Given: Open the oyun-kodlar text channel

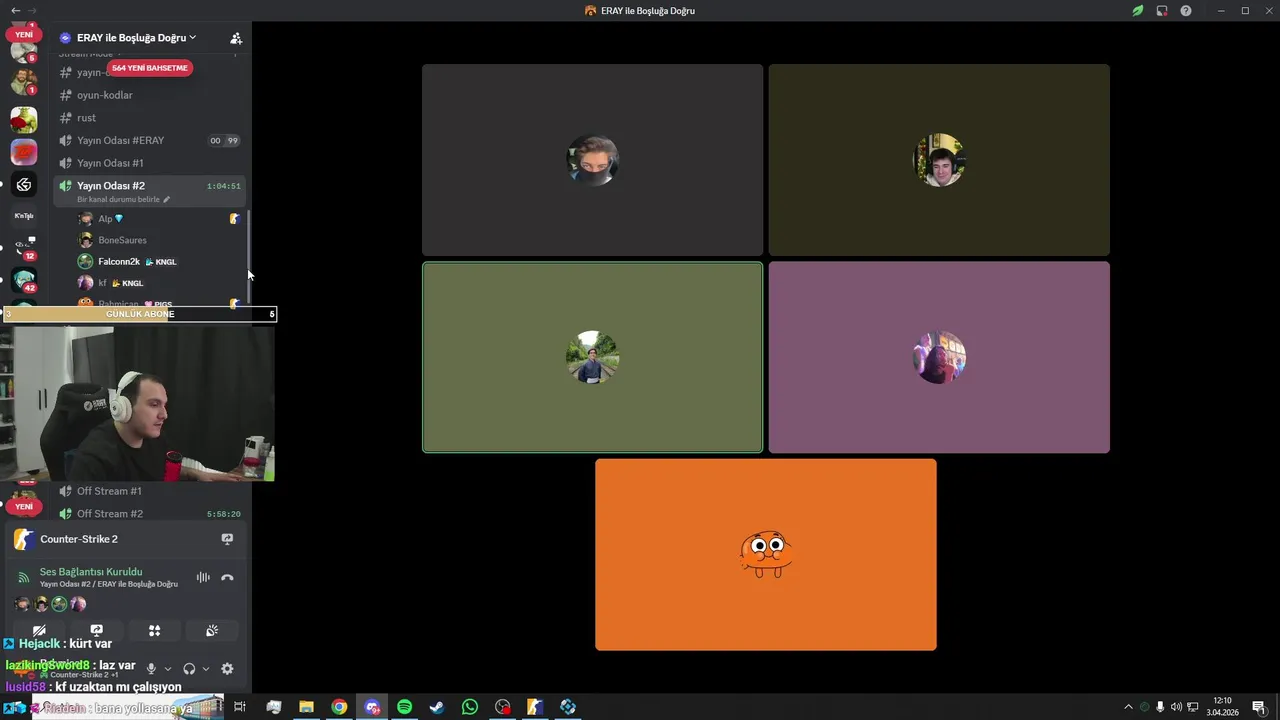Looking at the screenshot, I should 150,95.
